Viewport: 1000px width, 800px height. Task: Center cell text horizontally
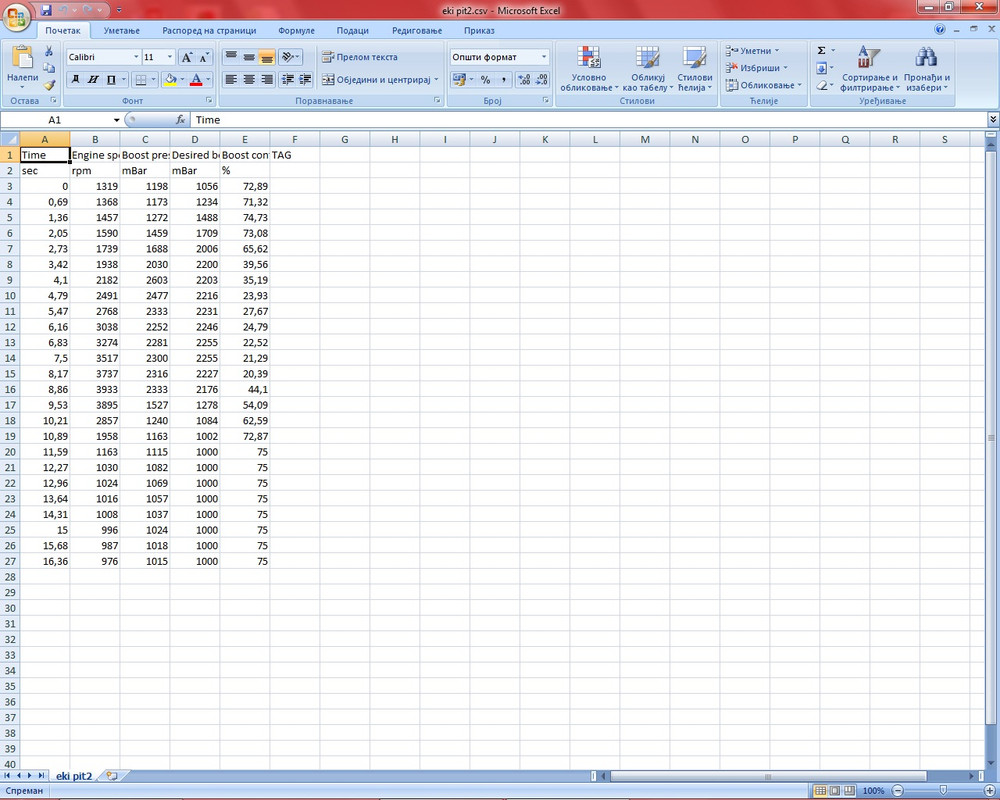pyautogui.click(x=249, y=80)
